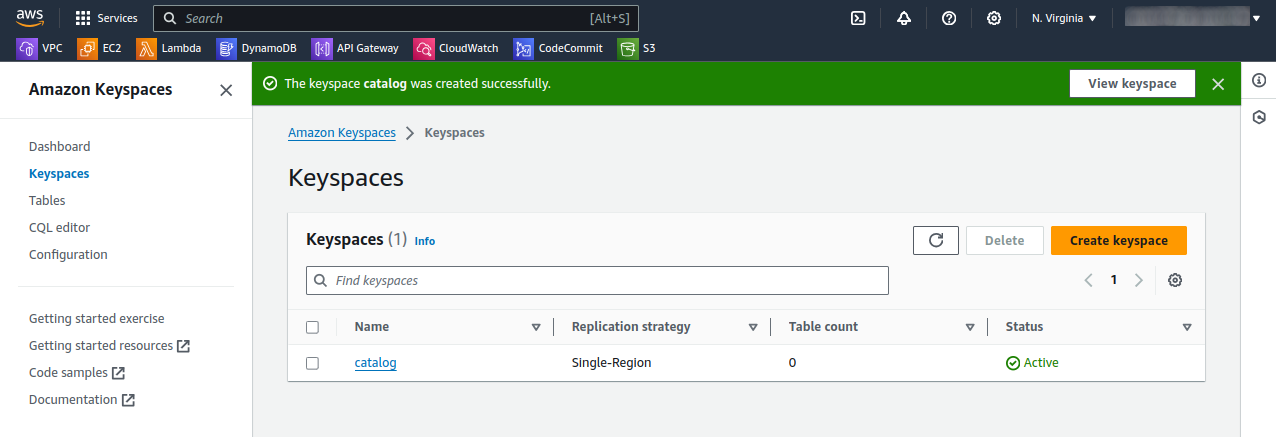Viewport: 1276px width, 437px height.
Task: Select the catalog keyspace checkbox
Action: 312,363
